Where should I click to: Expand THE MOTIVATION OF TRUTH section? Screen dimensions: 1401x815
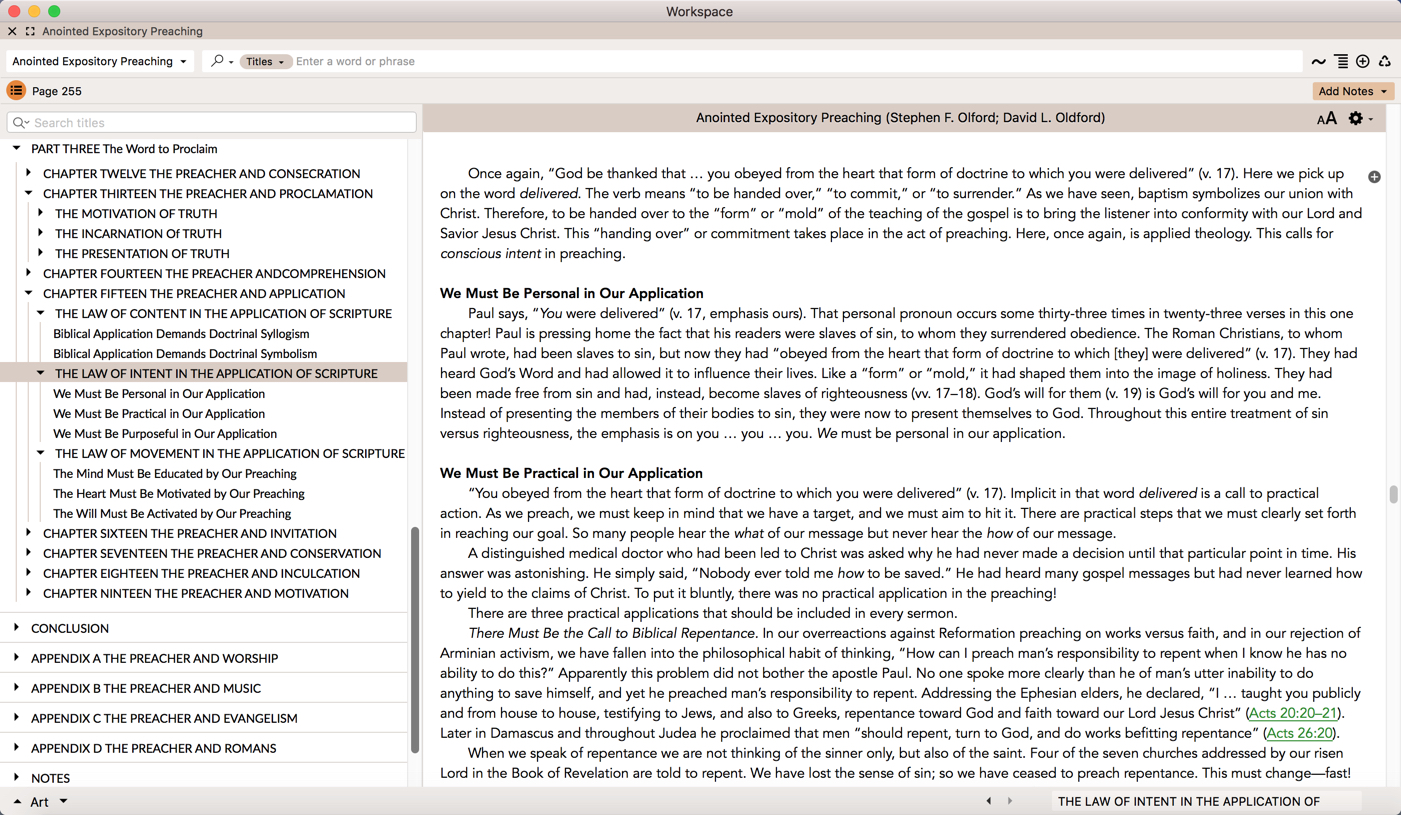[x=40, y=213]
